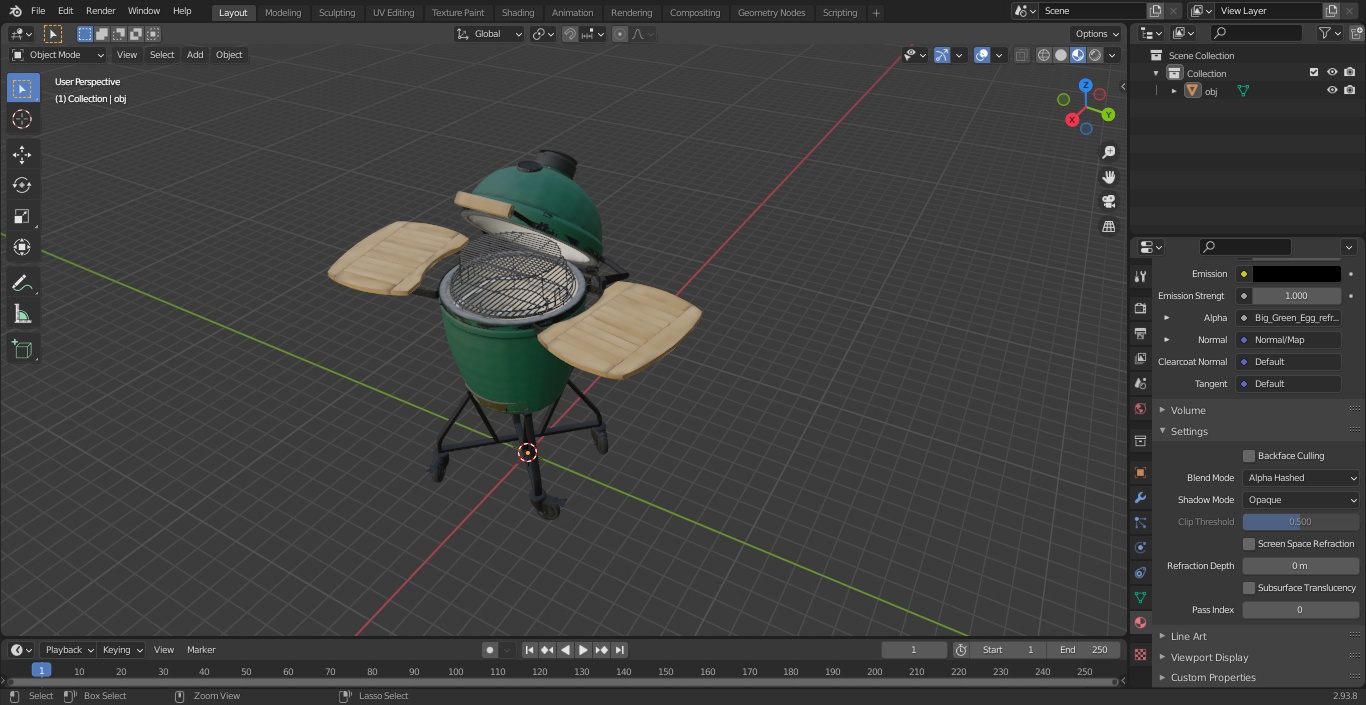Image resolution: width=1366 pixels, height=705 pixels.
Task: Click the Refraction Depth field
Action: [1300, 566]
